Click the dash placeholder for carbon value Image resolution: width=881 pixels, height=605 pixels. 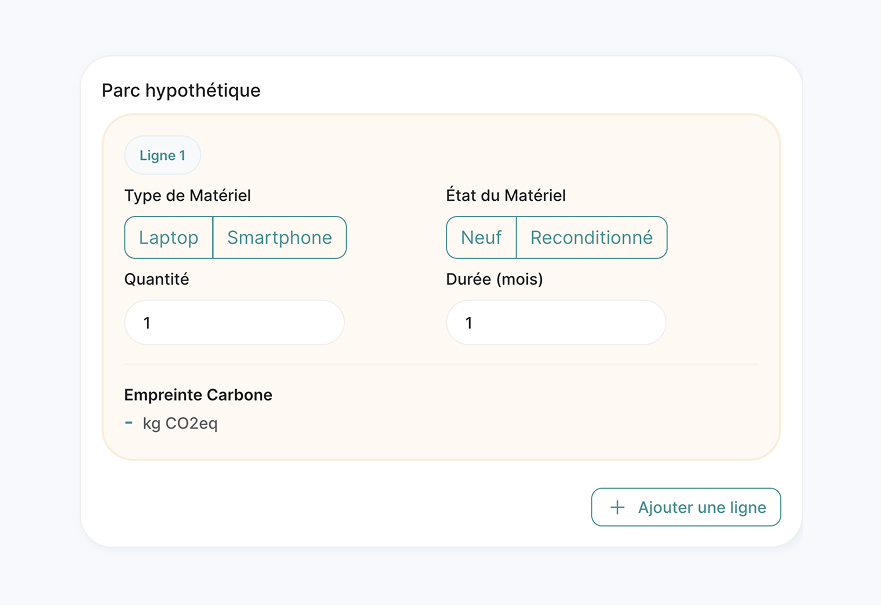click(129, 423)
